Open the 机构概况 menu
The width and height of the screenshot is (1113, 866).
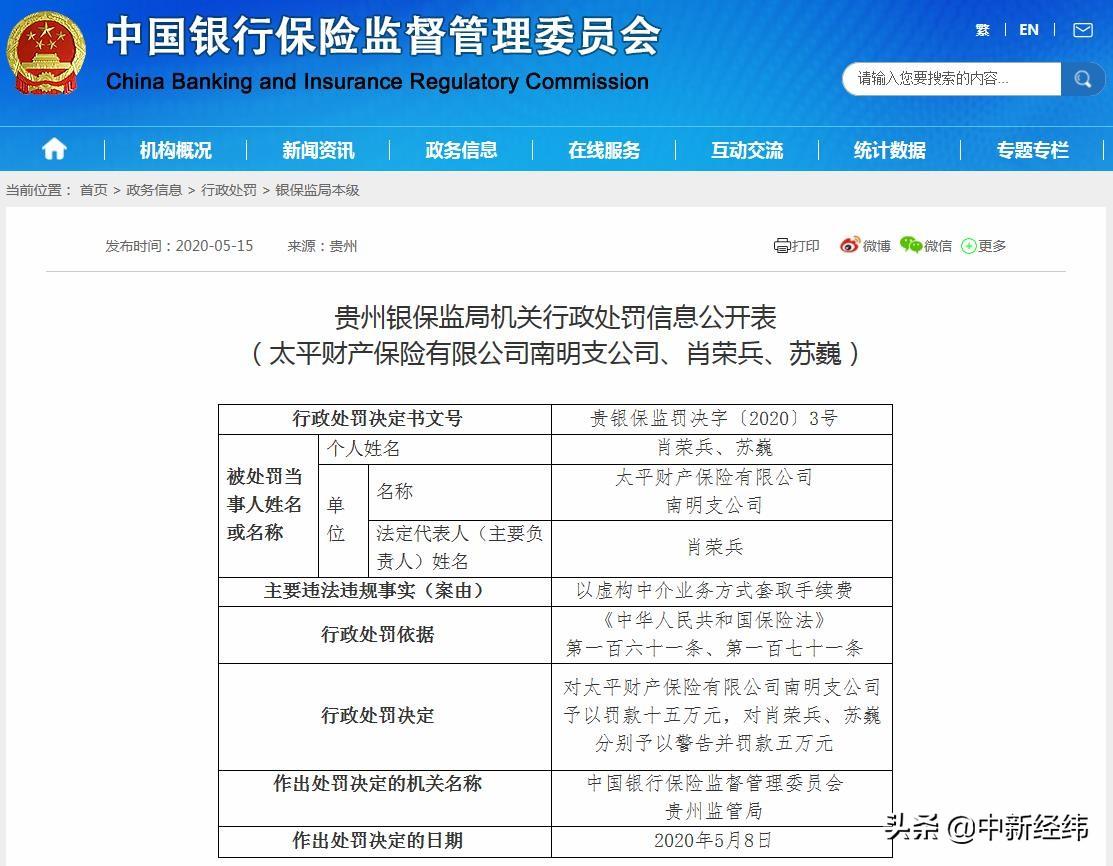(175, 150)
